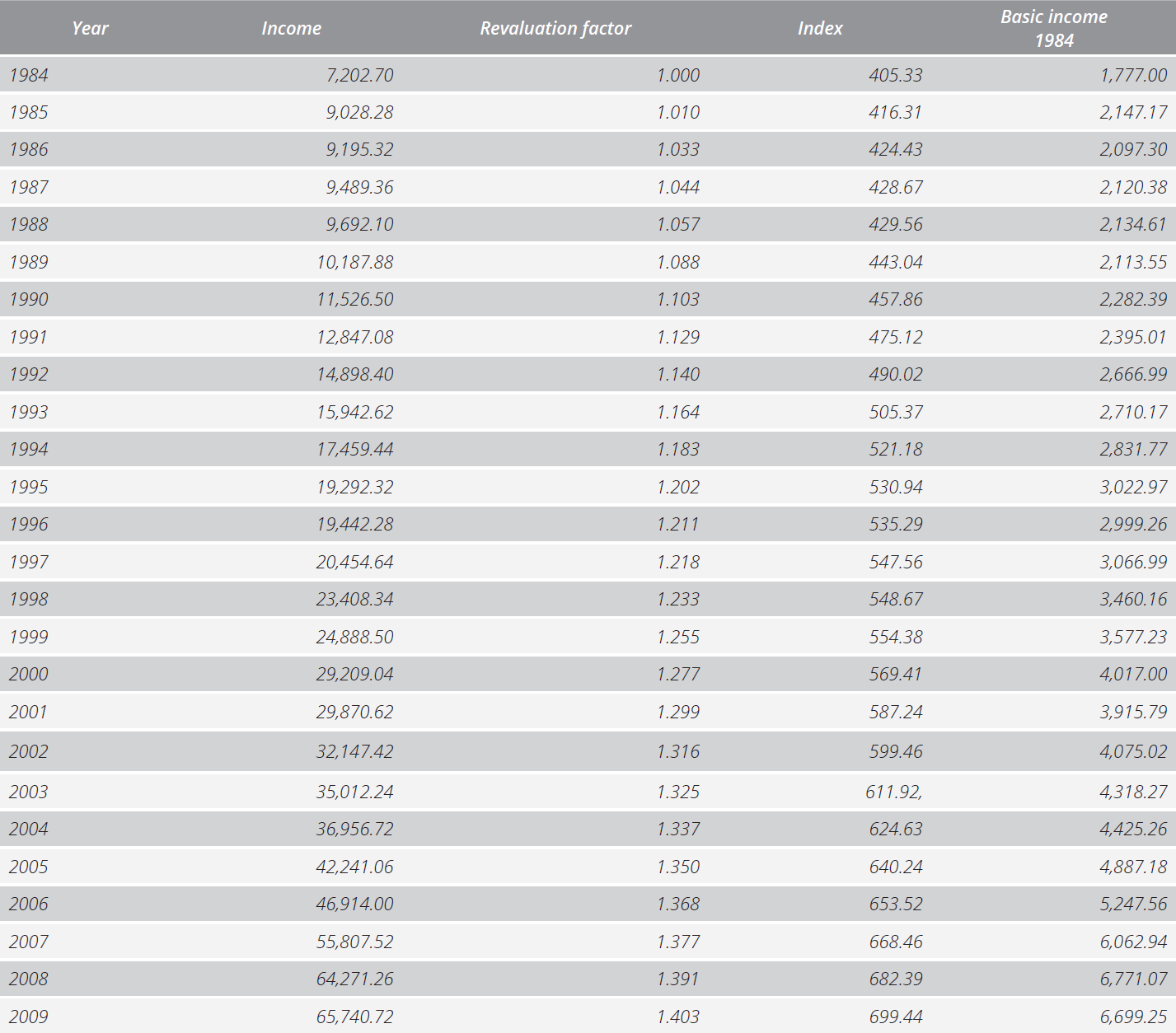Viewport: 1176px width, 1033px height.
Task: Select revaluation factor '1.103'
Action: 678,299
